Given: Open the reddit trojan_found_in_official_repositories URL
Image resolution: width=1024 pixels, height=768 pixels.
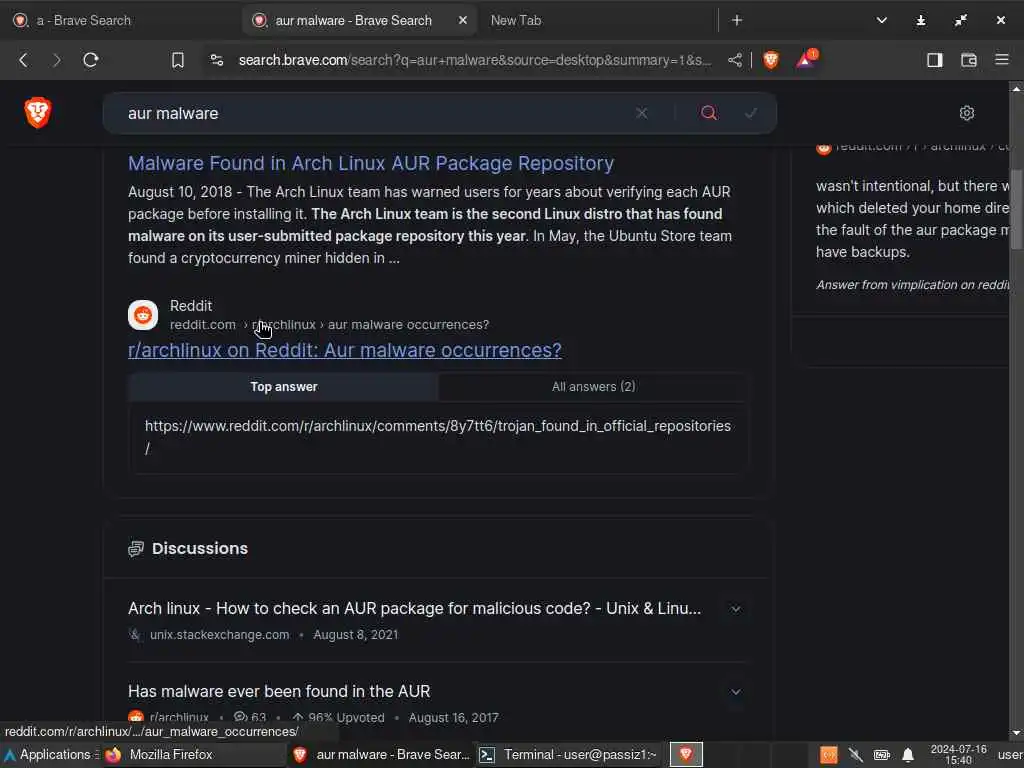Looking at the screenshot, I should pyautogui.click(x=438, y=436).
